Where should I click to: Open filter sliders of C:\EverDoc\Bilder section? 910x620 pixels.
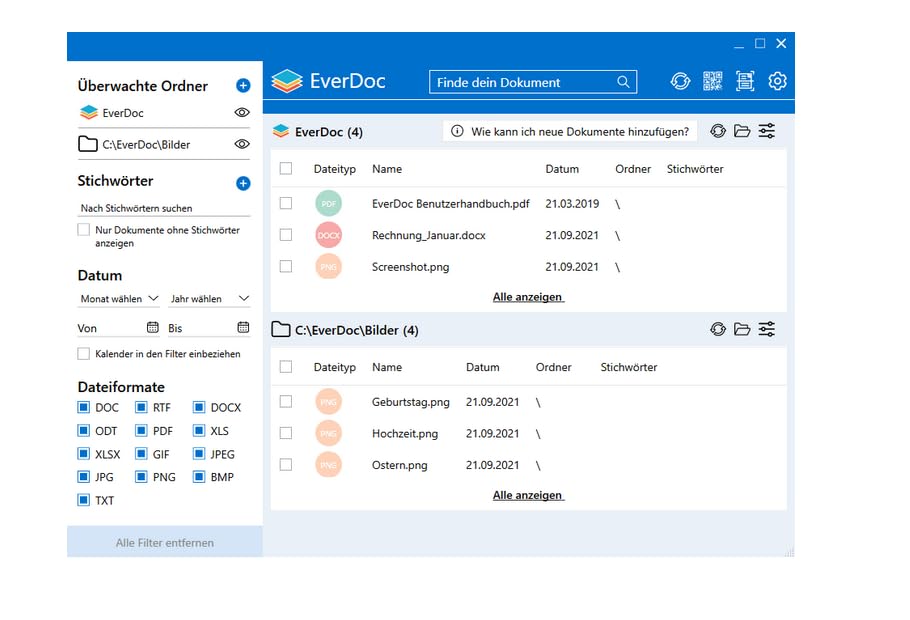(767, 330)
